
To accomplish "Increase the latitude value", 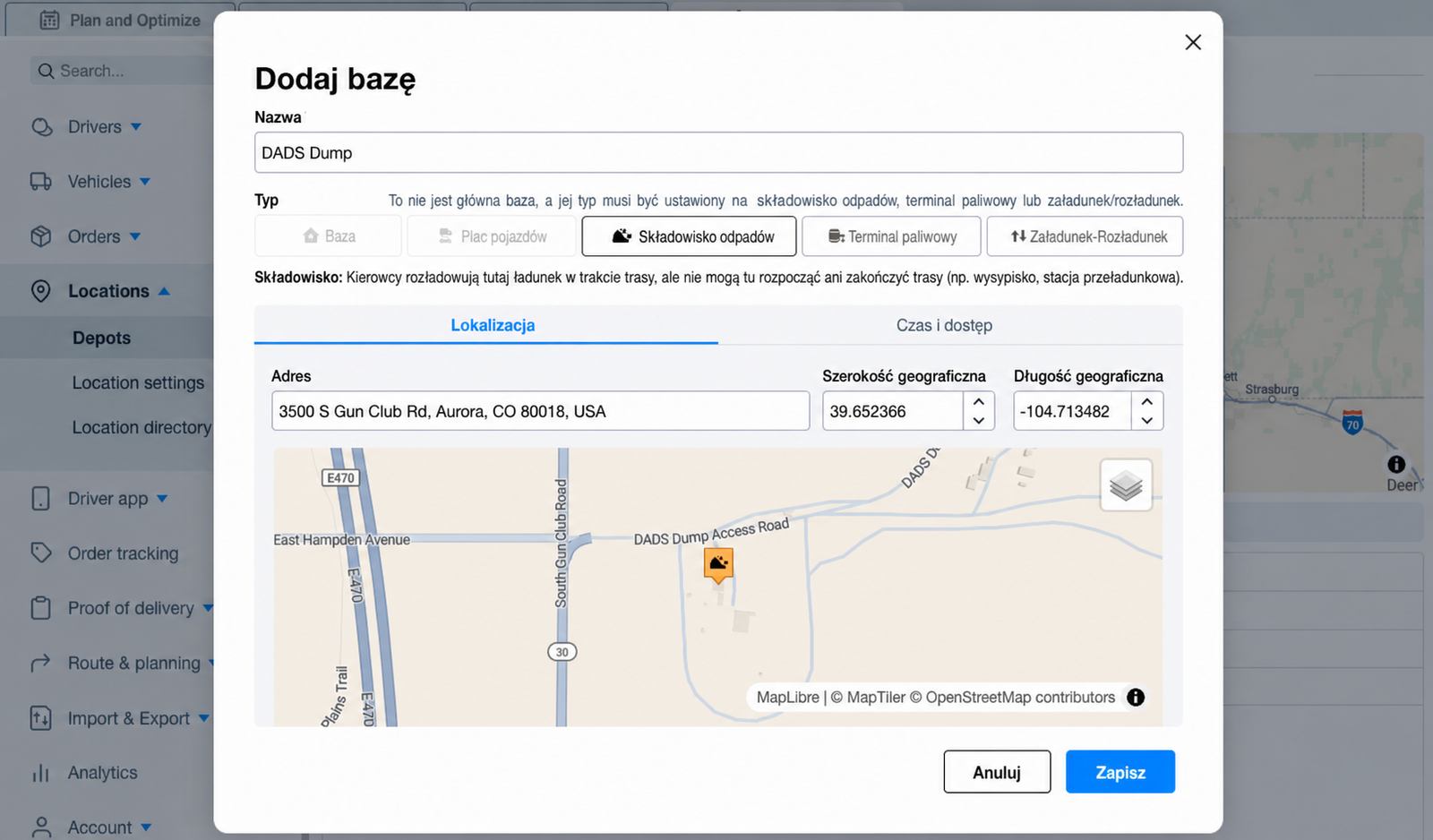I will point(979,402).
